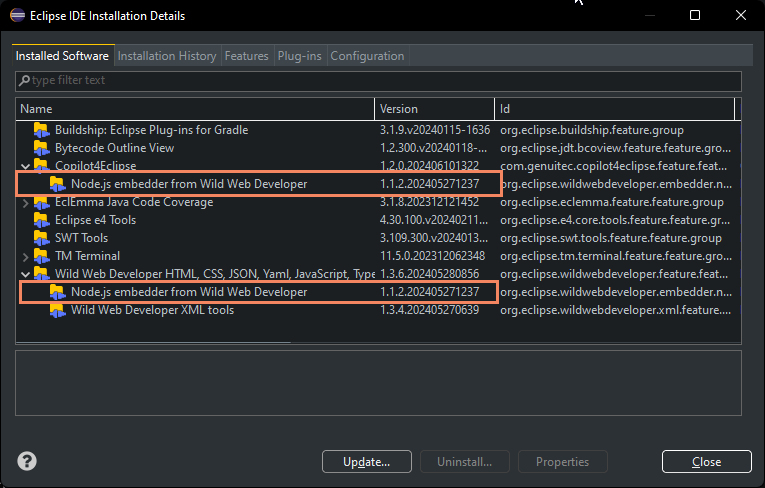Screen dimensions: 765x488
Task: Click the SWT Tools feature icon
Action: (x=41, y=239)
